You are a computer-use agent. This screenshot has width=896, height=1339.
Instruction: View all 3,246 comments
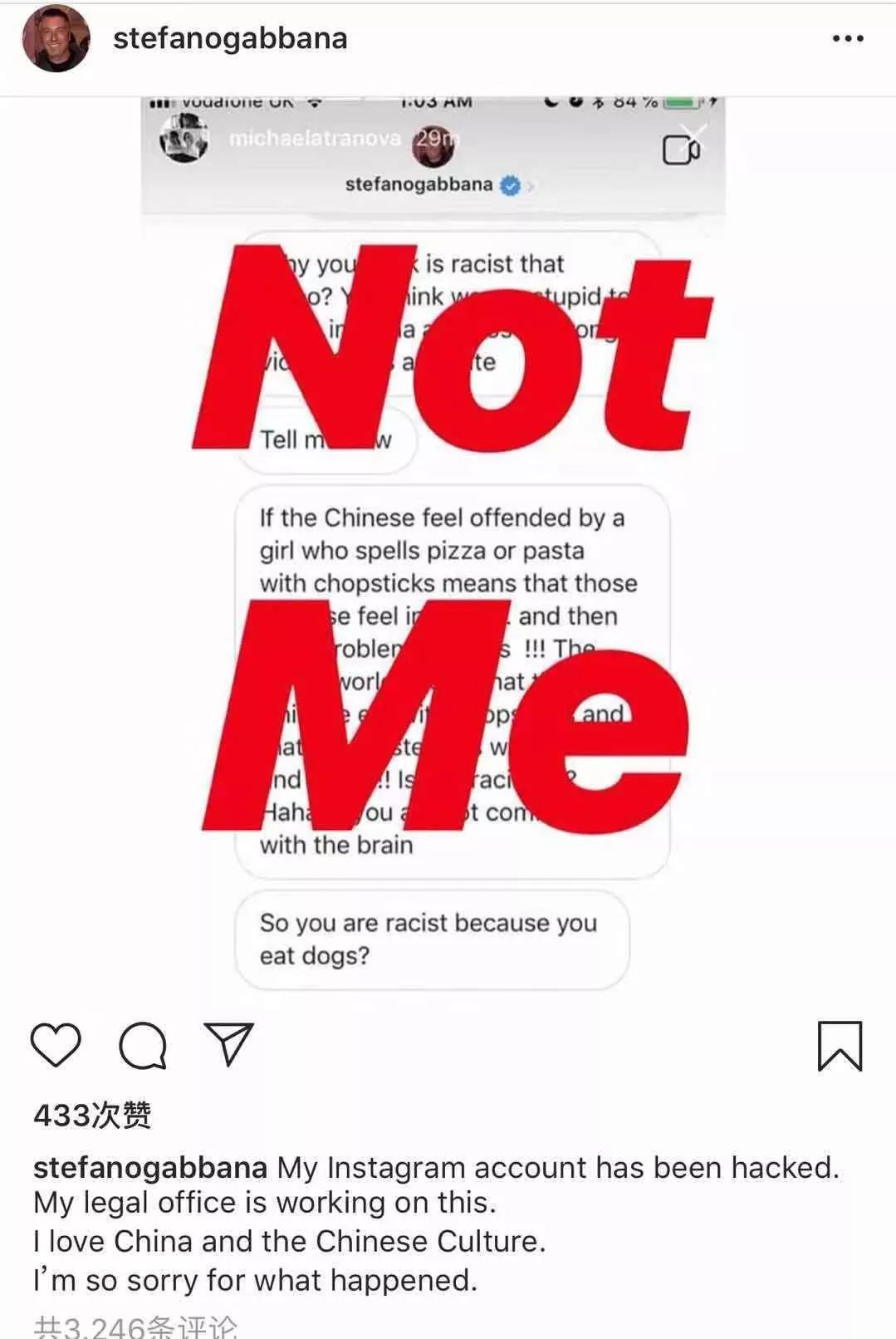(x=135, y=1327)
